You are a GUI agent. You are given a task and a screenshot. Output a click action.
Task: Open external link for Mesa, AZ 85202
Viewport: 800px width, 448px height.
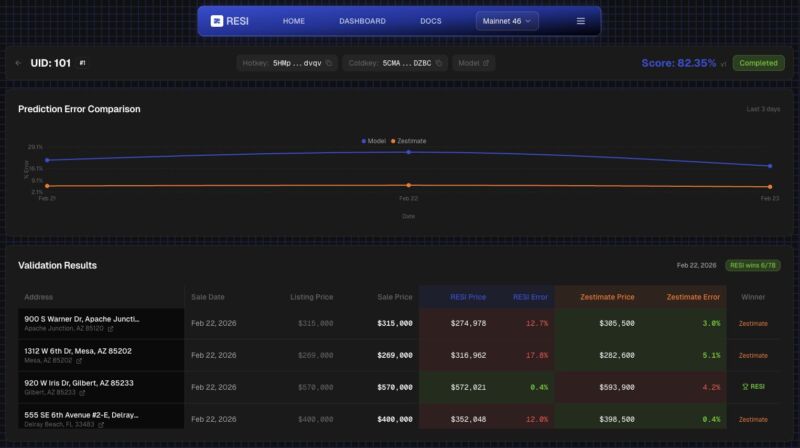[x=78, y=360]
